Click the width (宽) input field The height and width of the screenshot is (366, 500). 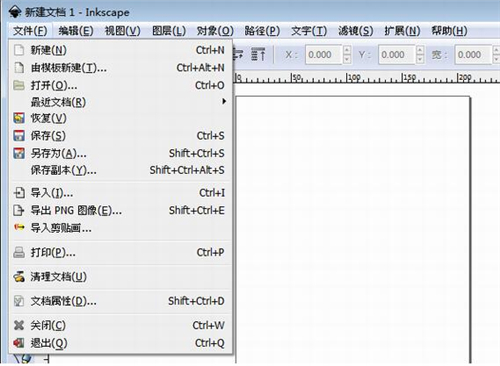473,54
